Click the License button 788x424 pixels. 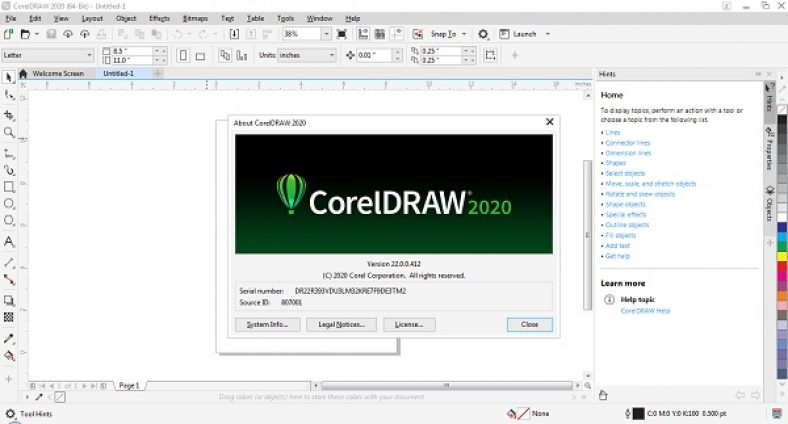(409, 325)
